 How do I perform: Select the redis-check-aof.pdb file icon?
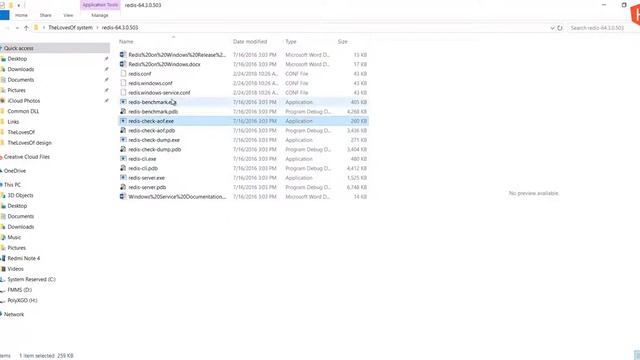123,130
